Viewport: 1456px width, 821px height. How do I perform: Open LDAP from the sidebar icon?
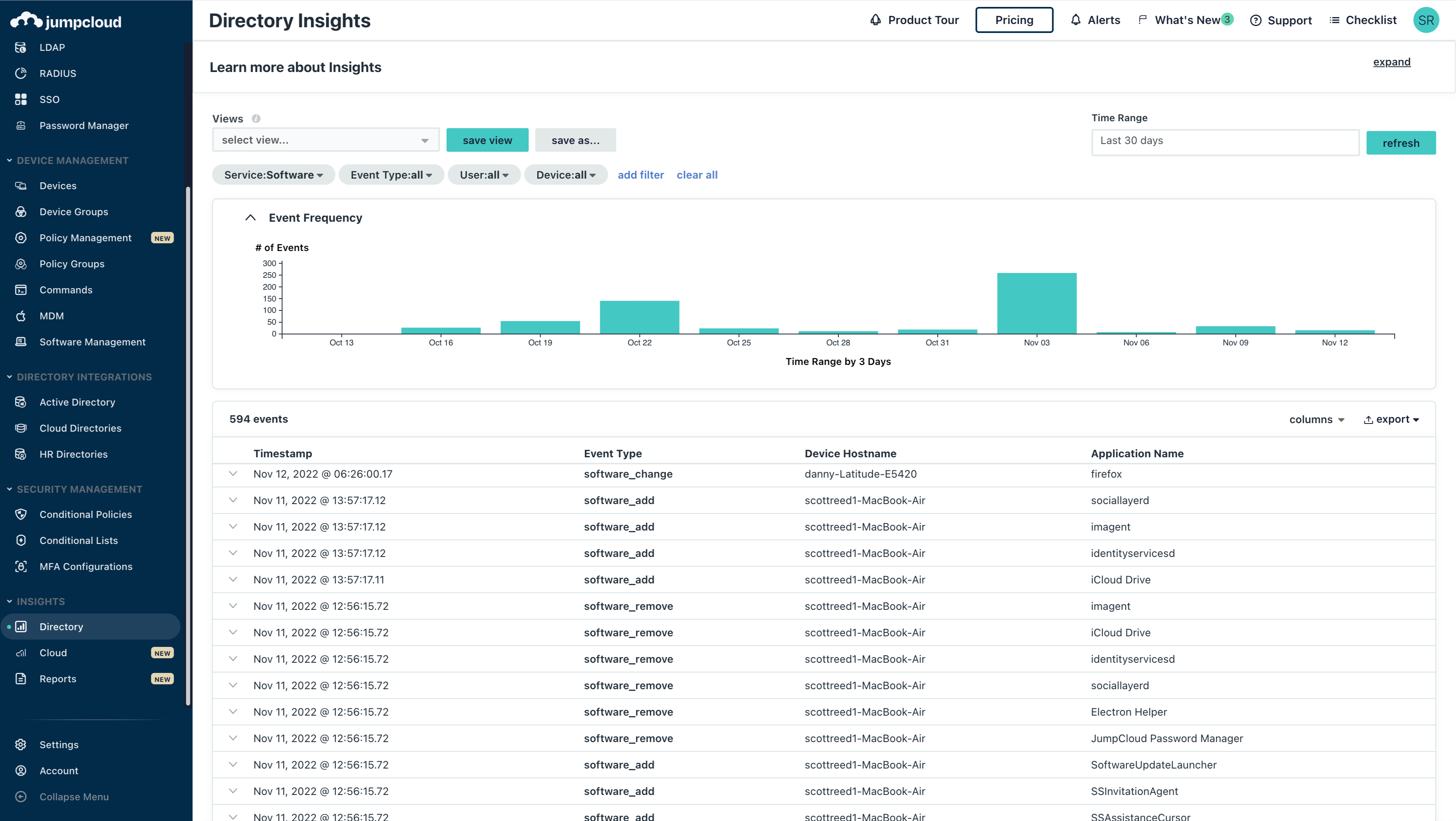point(21,48)
